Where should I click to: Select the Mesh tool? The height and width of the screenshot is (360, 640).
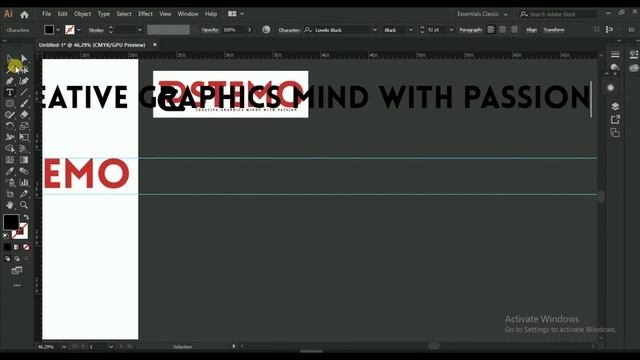tap(10, 160)
